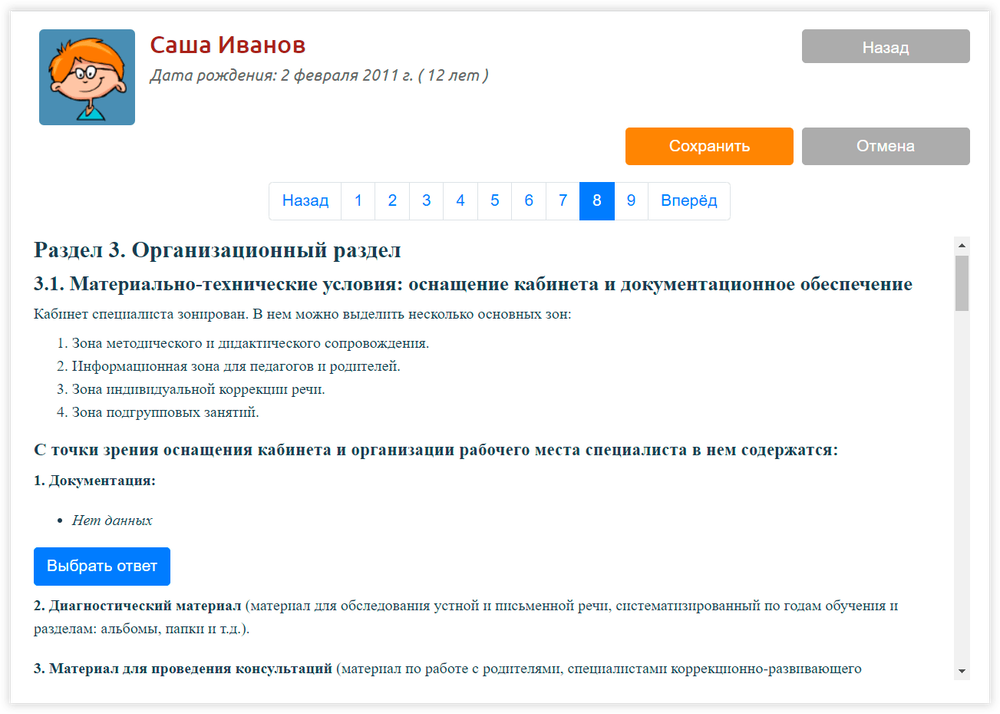Switch to page 2 in pagination
This screenshot has height=714, width=1000.
point(392,201)
